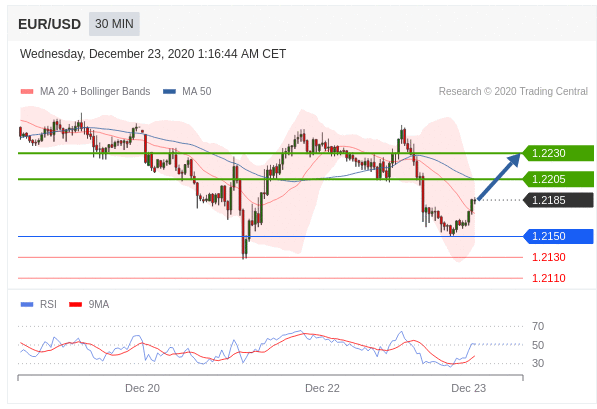This screenshot has height=409, width=597.
Task: Click the black 1.2185 current price tag
Action: [558, 200]
